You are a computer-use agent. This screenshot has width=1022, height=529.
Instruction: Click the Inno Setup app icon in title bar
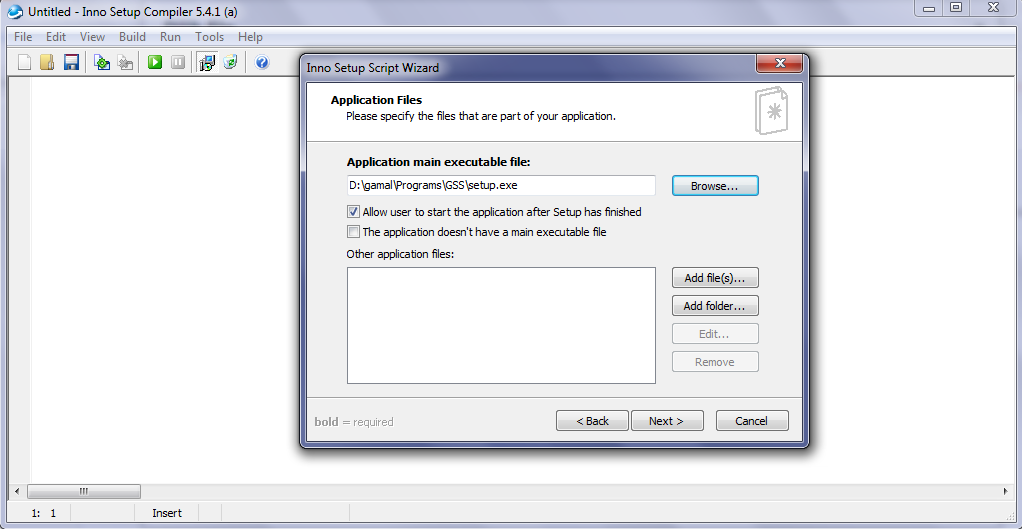coord(15,12)
